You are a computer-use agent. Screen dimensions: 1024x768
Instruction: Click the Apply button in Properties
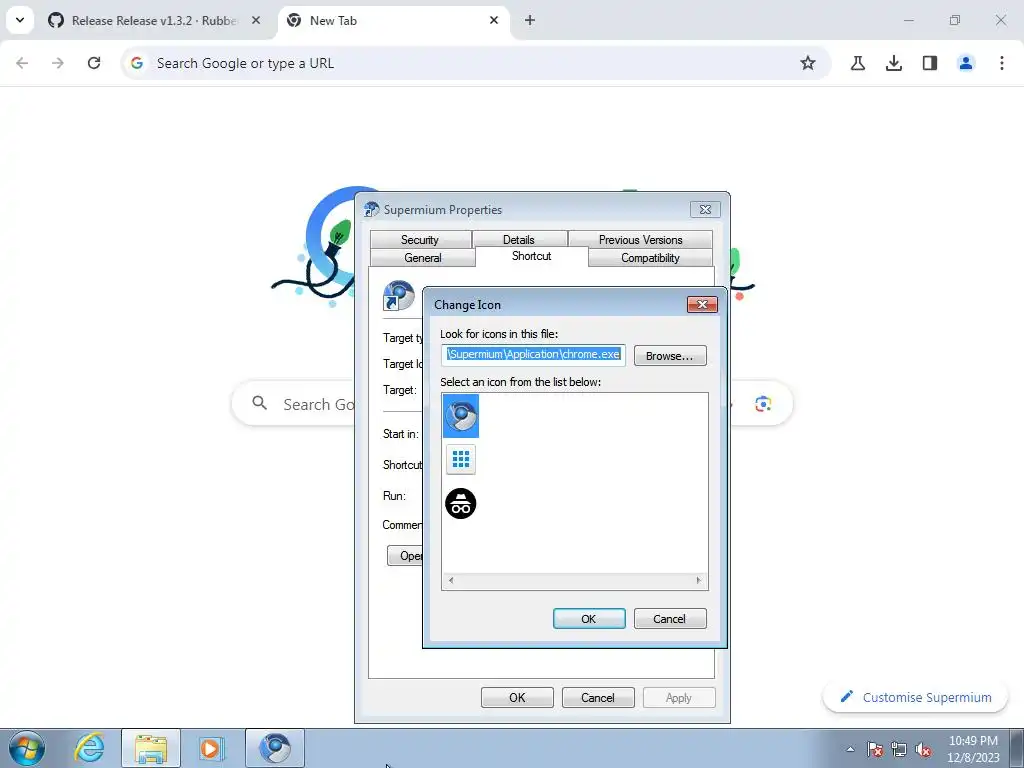pyautogui.click(x=679, y=697)
